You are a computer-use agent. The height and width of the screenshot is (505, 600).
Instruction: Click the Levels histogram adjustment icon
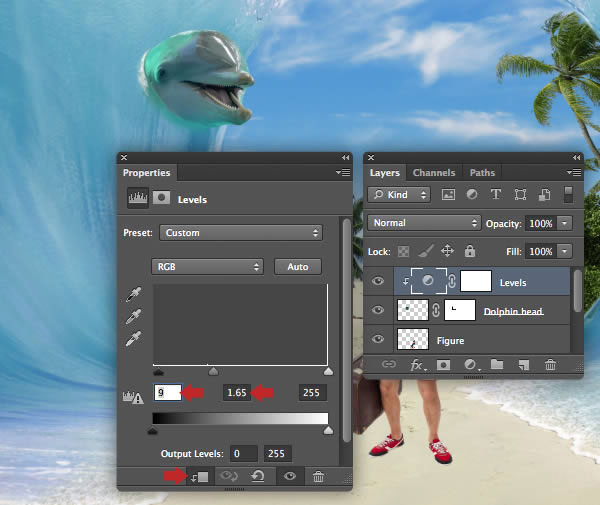tap(137, 198)
